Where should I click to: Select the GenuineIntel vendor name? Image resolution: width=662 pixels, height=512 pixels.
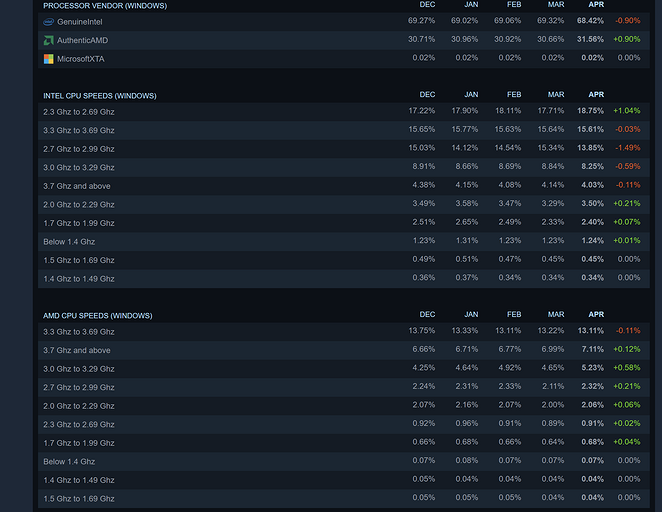(x=80, y=21)
